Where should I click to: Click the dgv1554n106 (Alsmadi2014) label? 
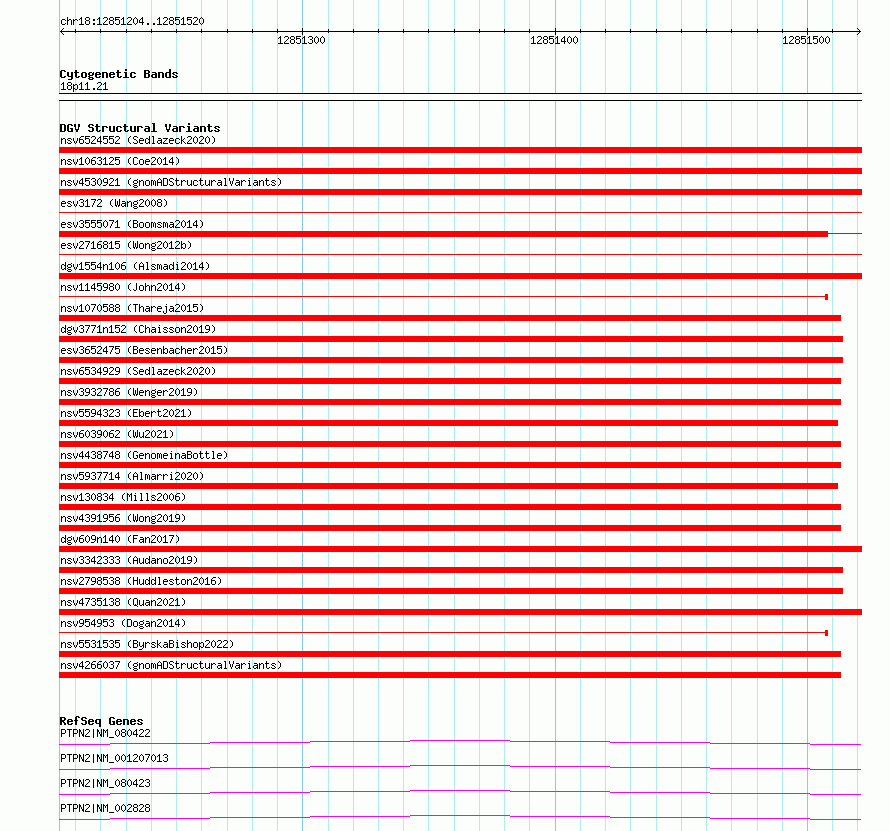pos(135,266)
